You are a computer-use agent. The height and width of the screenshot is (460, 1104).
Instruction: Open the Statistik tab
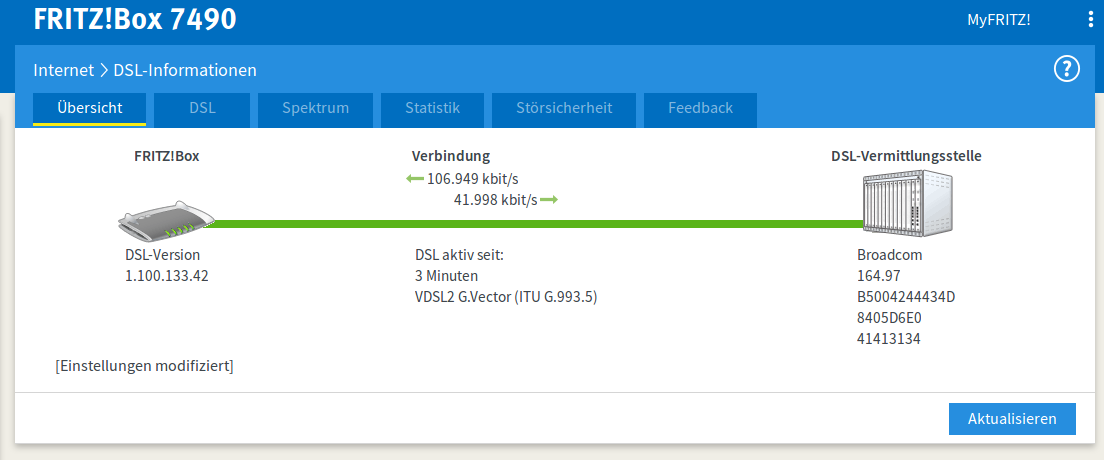click(x=432, y=108)
